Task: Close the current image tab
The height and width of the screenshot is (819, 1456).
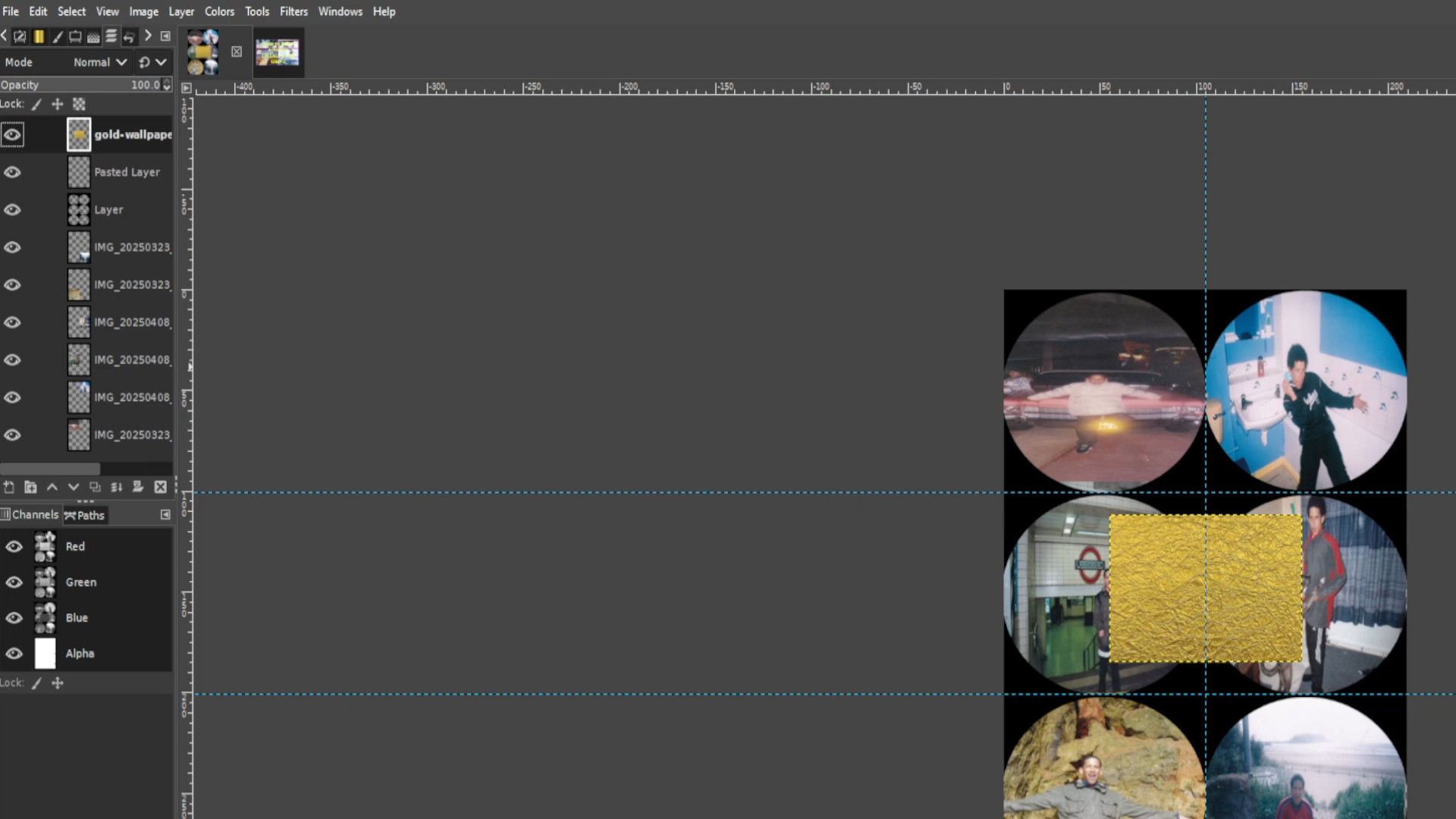Action: (x=237, y=52)
